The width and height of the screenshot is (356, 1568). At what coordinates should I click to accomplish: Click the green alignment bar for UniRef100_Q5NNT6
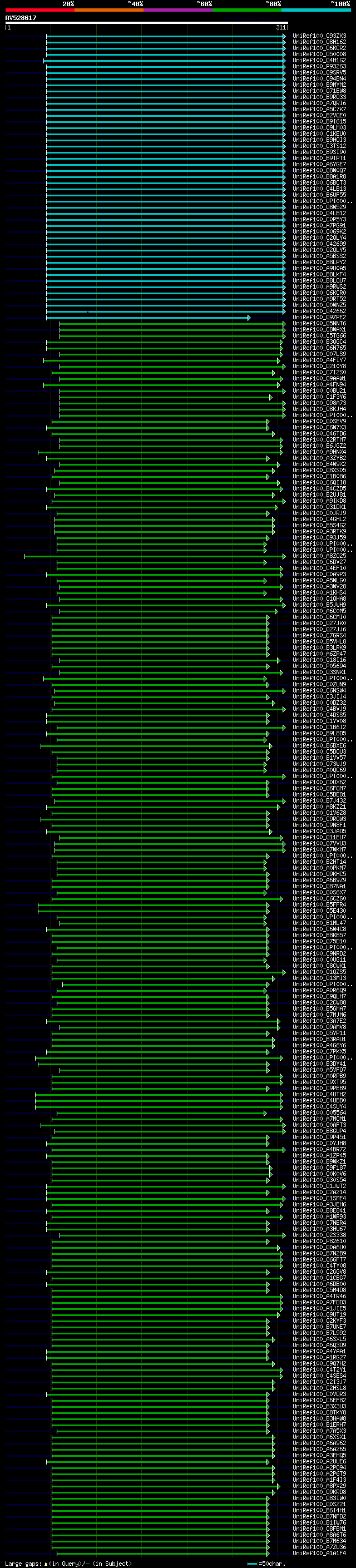[172, 324]
